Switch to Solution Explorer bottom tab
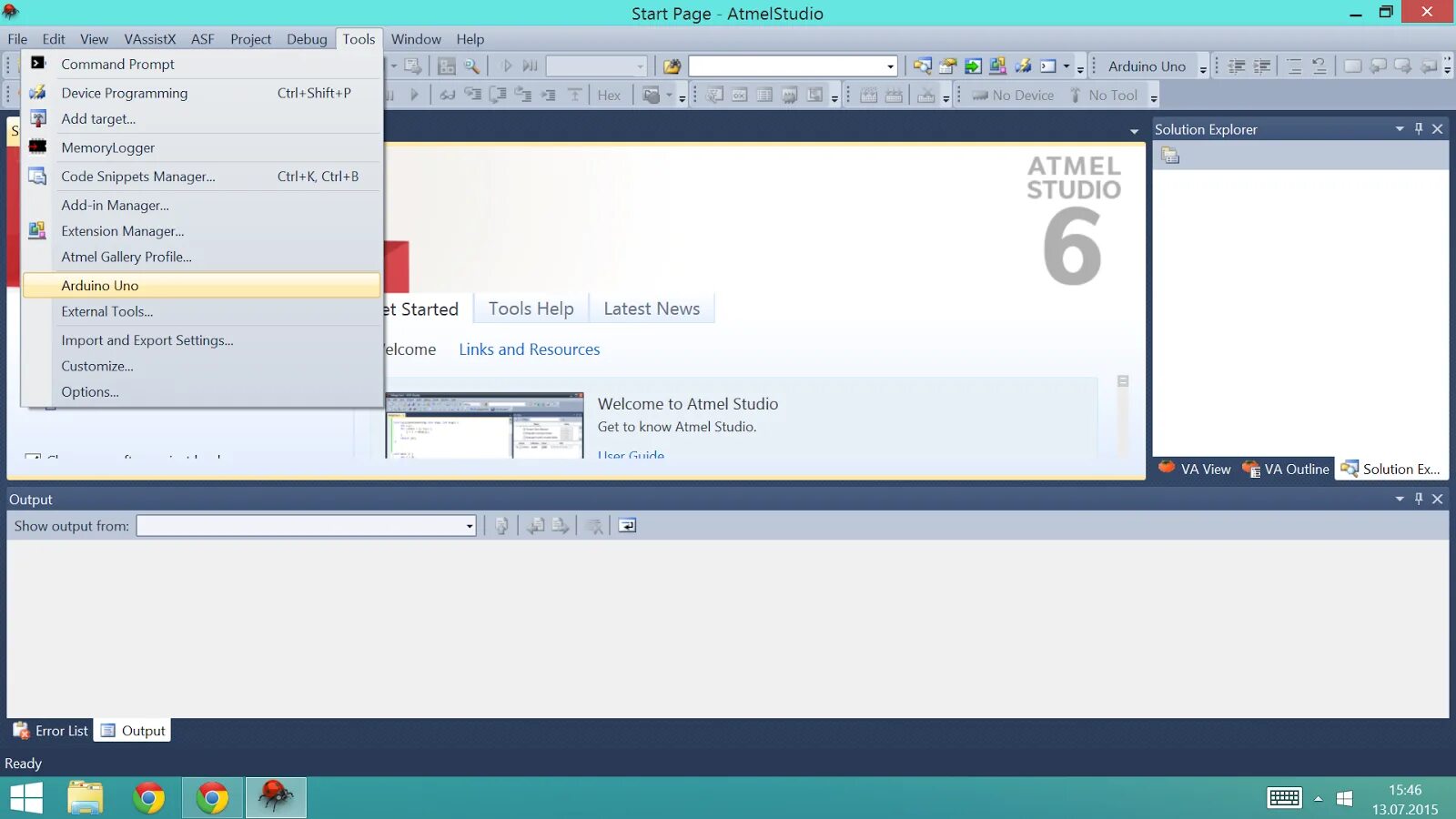The height and width of the screenshot is (819, 1456). pos(1391,469)
